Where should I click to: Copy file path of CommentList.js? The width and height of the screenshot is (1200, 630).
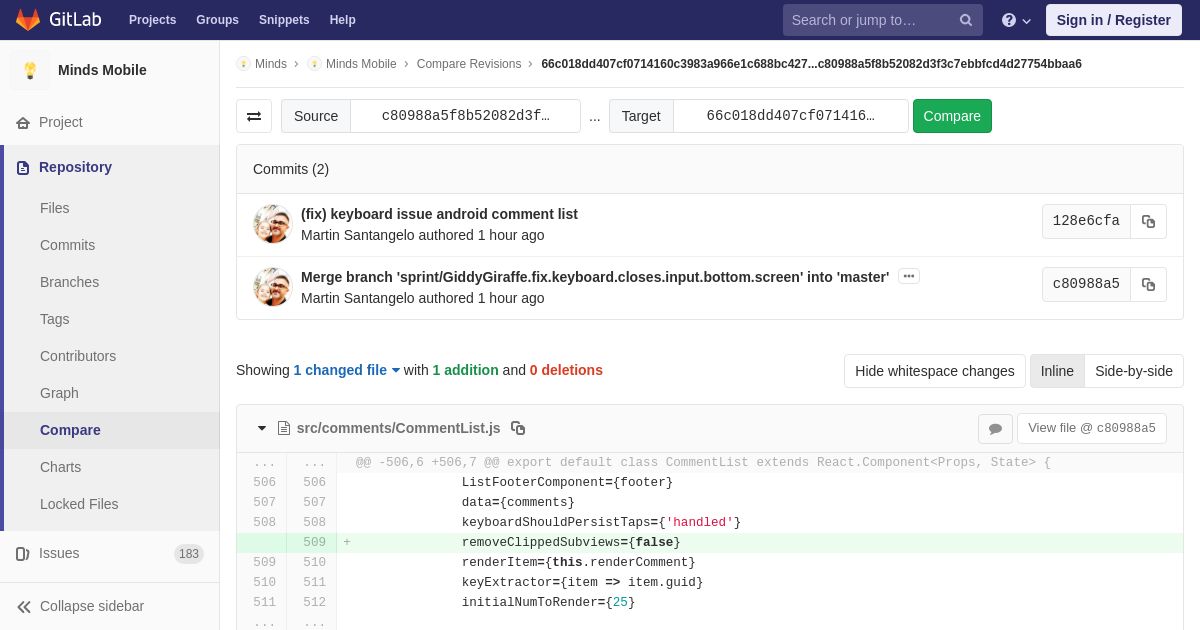pos(518,428)
